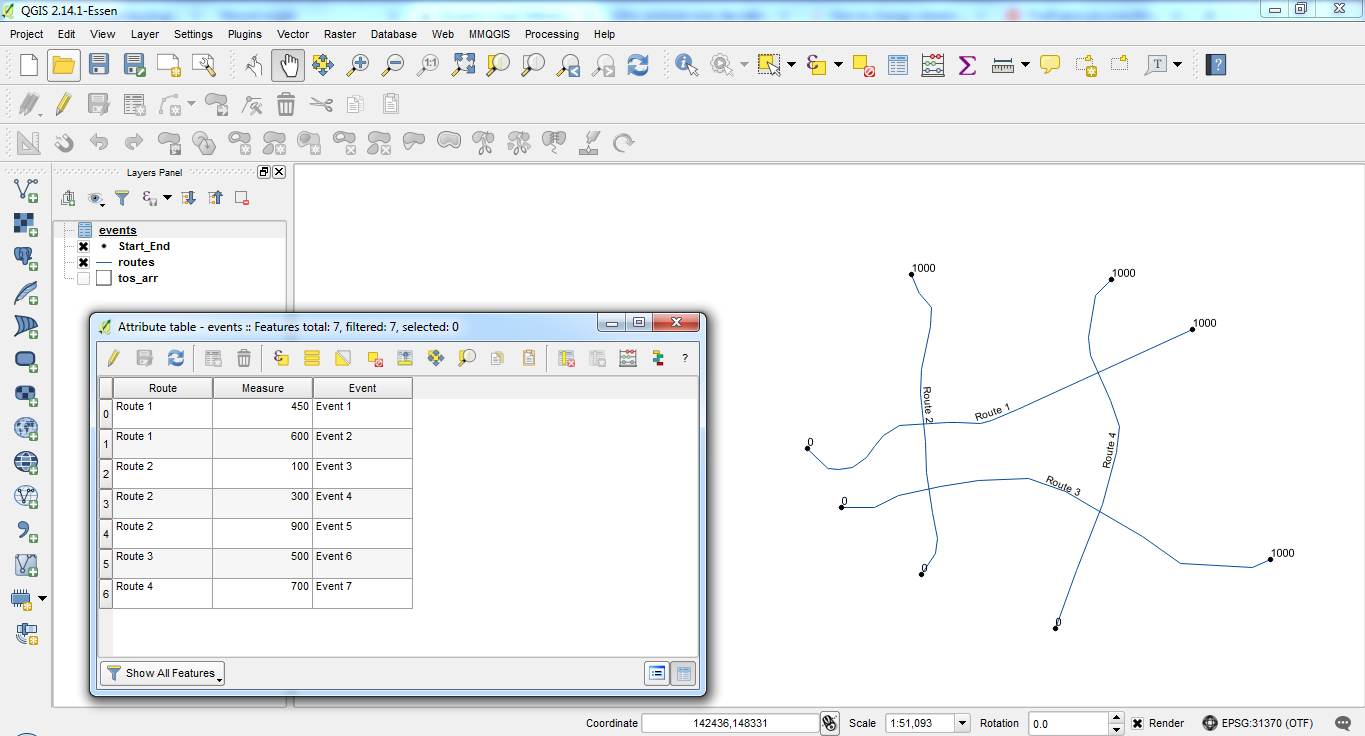1365x736 pixels.
Task: Expand filter by expression dropdown in Layers Panel
Action: pos(167,198)
